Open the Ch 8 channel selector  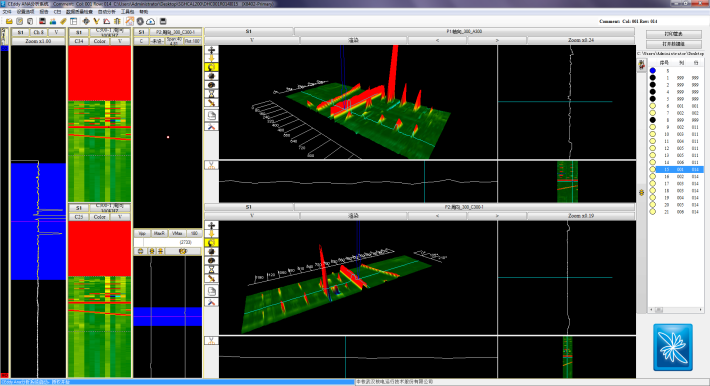pos(38,32)
